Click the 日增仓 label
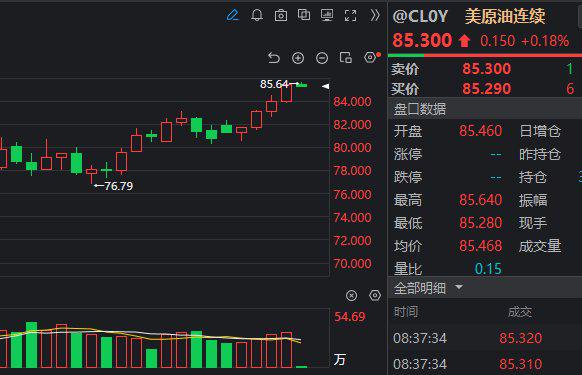The image size is (582, 375). click(540, 131)
